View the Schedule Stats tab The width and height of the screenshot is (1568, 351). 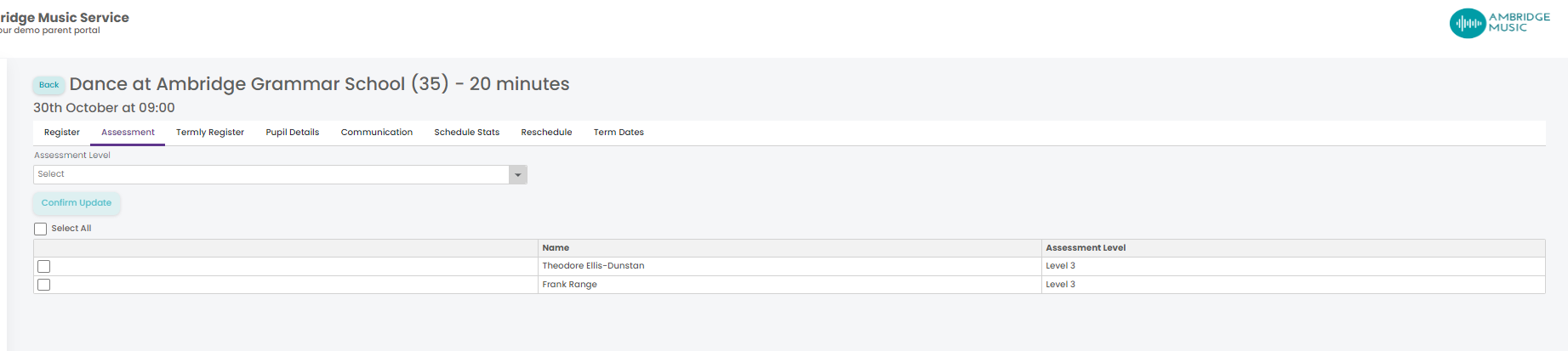pyautogui.click(x=467, y=133)
